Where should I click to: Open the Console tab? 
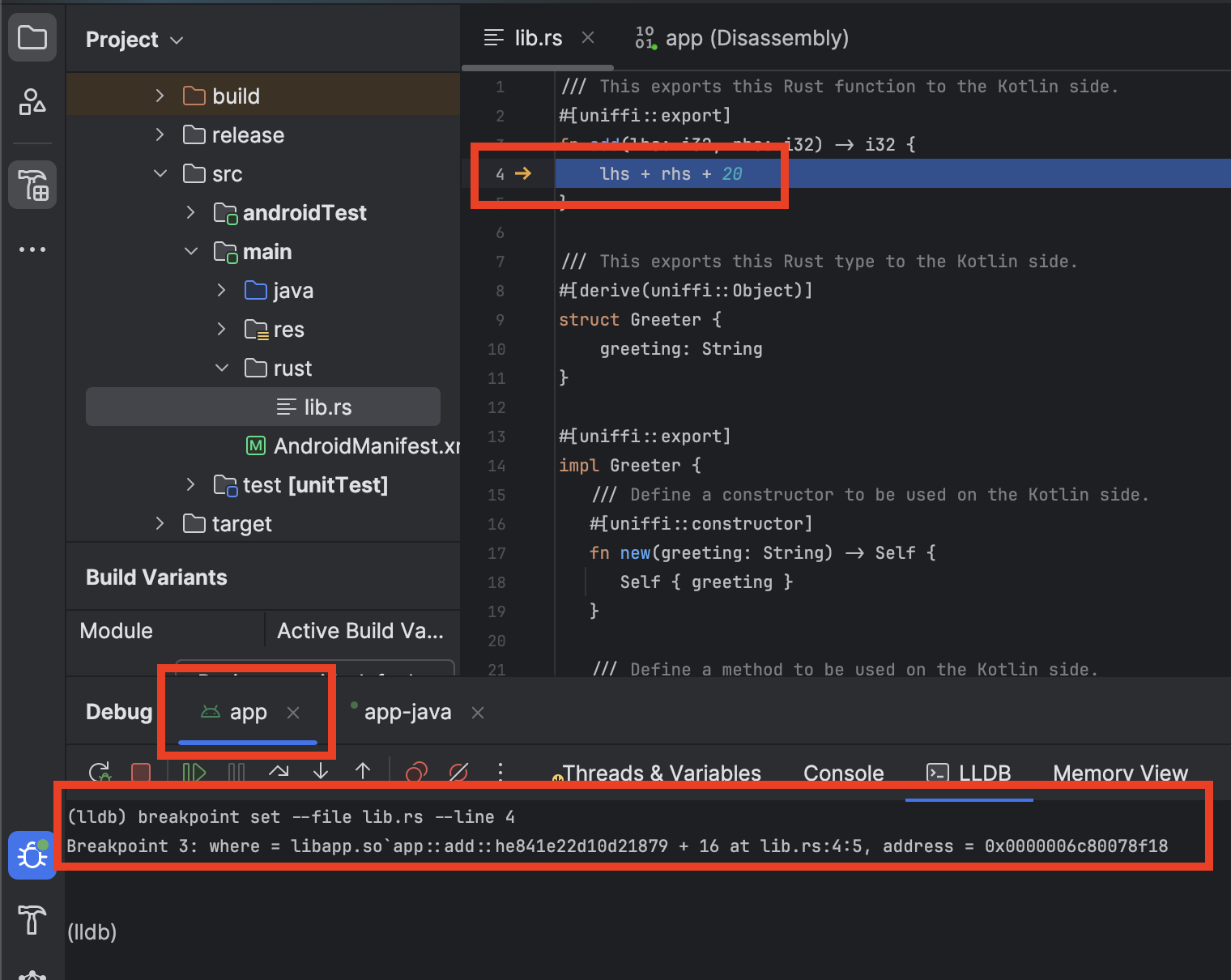(843, 773)
